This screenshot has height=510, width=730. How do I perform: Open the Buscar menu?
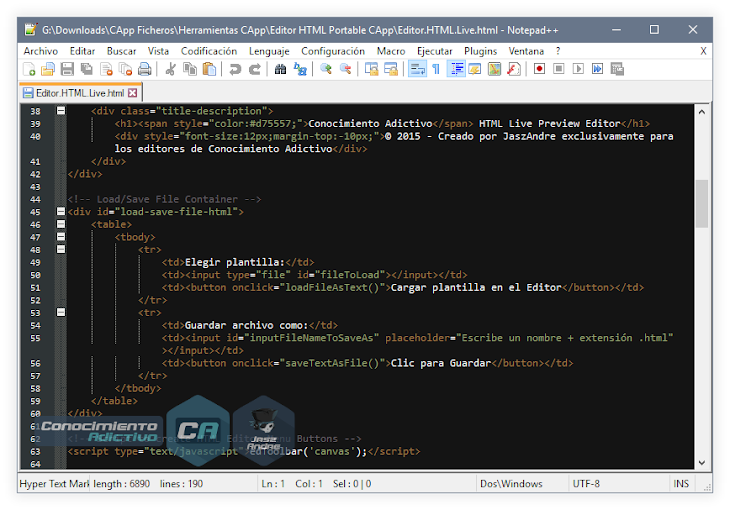tap(122, 51)
